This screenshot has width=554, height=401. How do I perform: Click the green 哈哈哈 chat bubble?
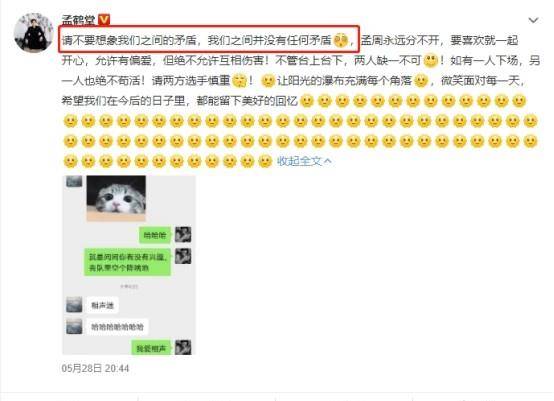(155, 235)
